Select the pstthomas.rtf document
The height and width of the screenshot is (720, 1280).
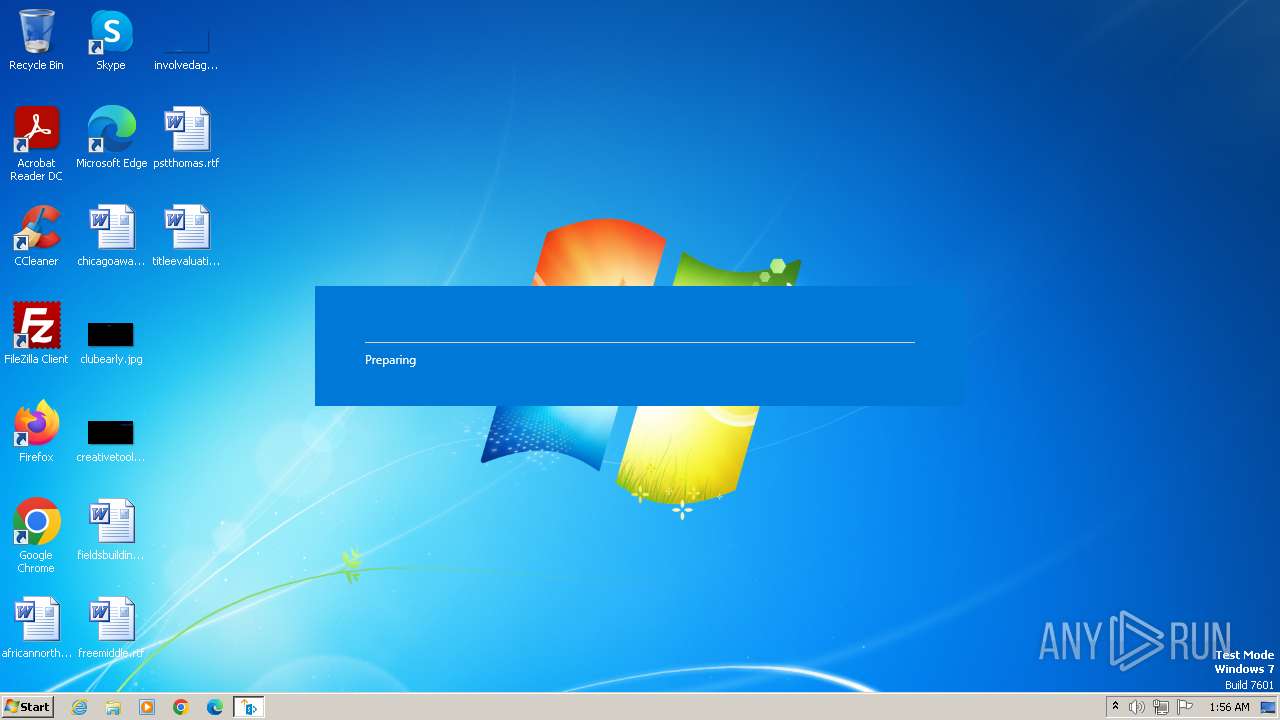click(186, 138)
